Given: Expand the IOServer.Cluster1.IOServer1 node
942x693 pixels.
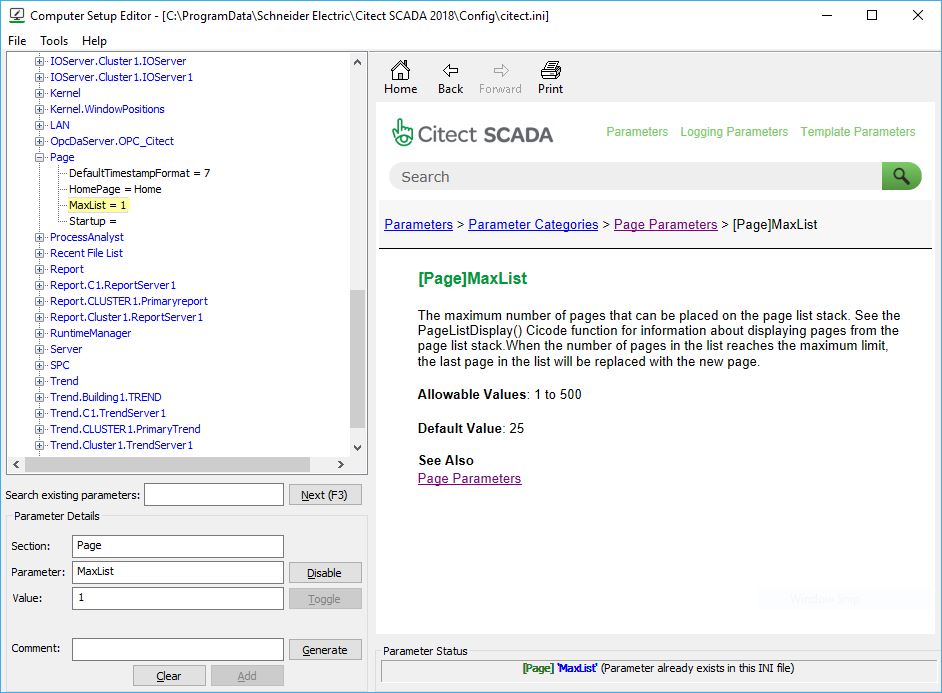Looking at the screenshot, I should pos(40,77).
